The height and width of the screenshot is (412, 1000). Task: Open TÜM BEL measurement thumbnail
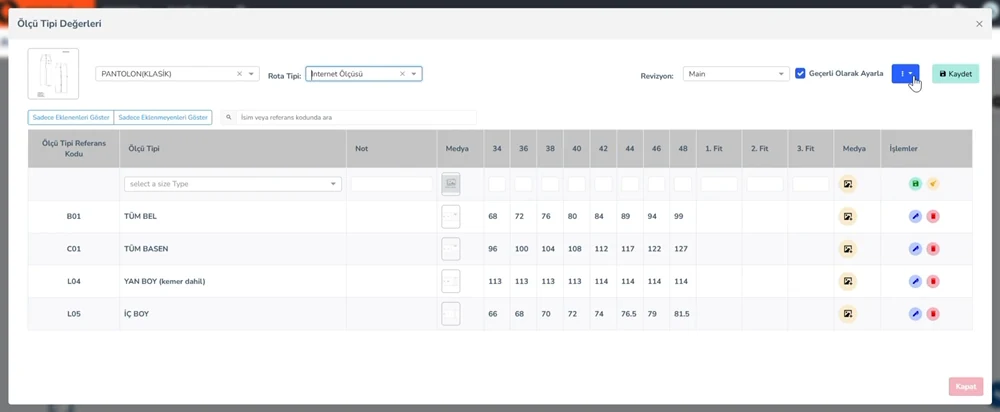[451, 217]
